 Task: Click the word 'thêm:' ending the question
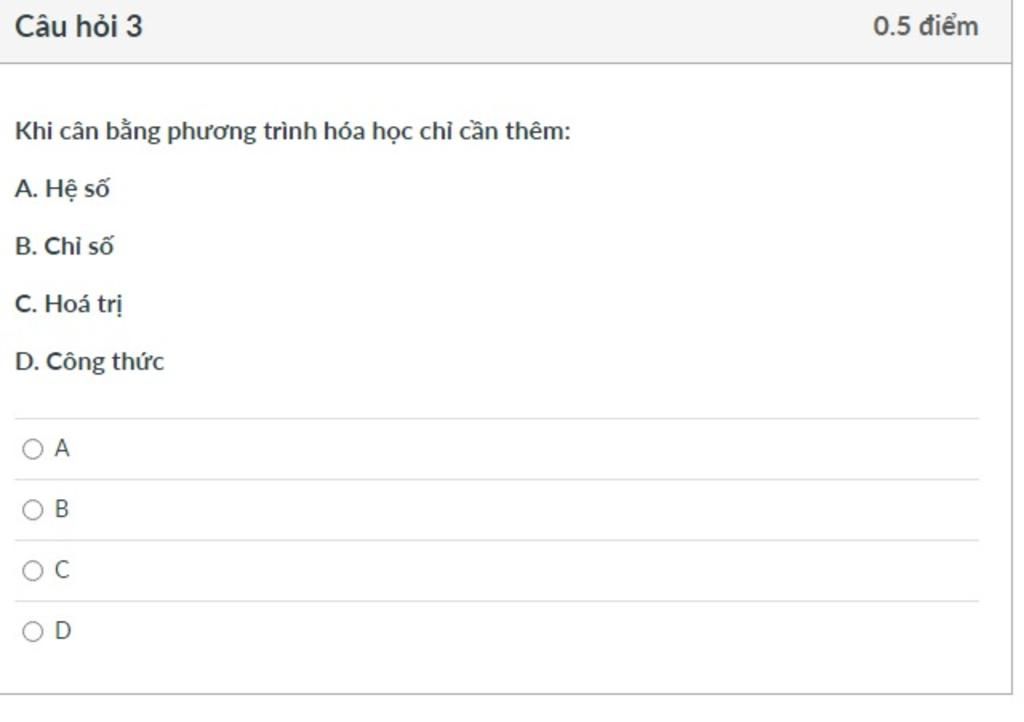tap(538, 131)
